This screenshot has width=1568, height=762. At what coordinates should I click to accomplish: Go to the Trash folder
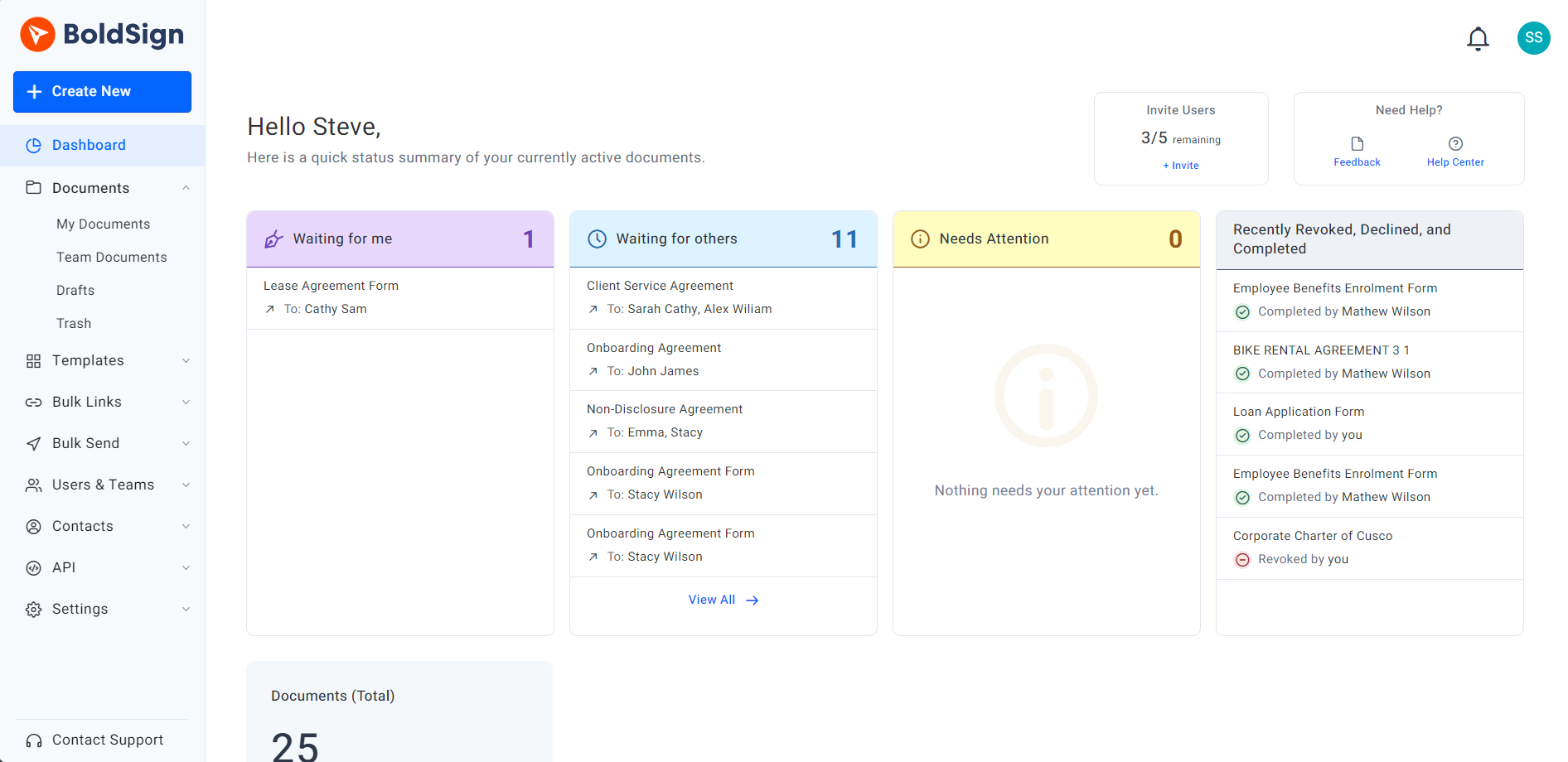click(x=74, y=323)
